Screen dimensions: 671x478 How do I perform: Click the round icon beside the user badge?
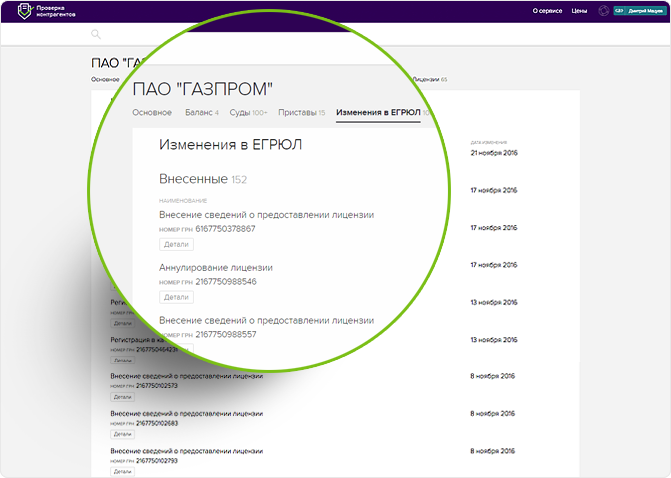click(603, 11)
